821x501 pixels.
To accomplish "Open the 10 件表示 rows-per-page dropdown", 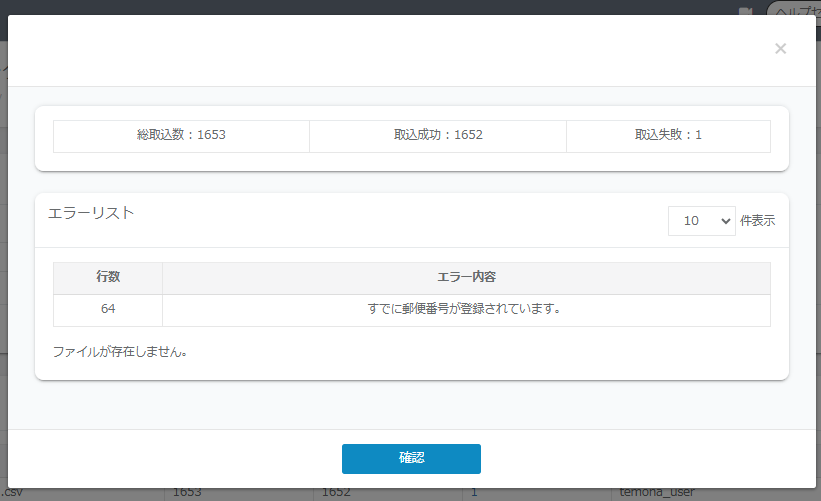I will click(x=701, y=221).
